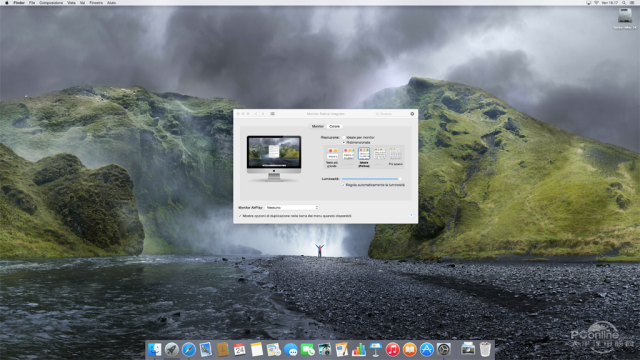Click AirPlay display icon in menu bar
The image size is (640, 360).
point(588,3)
